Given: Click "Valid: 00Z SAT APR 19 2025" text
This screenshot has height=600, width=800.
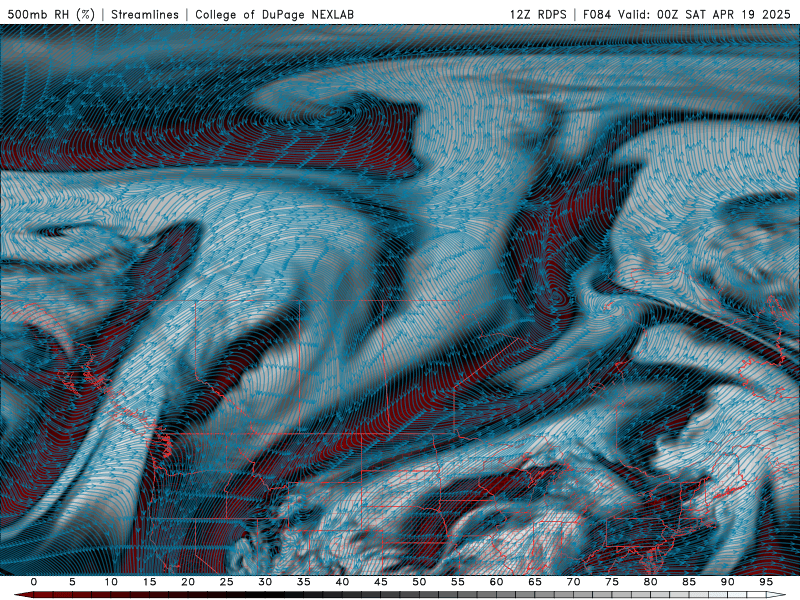Looking at the screenshot, I should [x=704, y=15].
